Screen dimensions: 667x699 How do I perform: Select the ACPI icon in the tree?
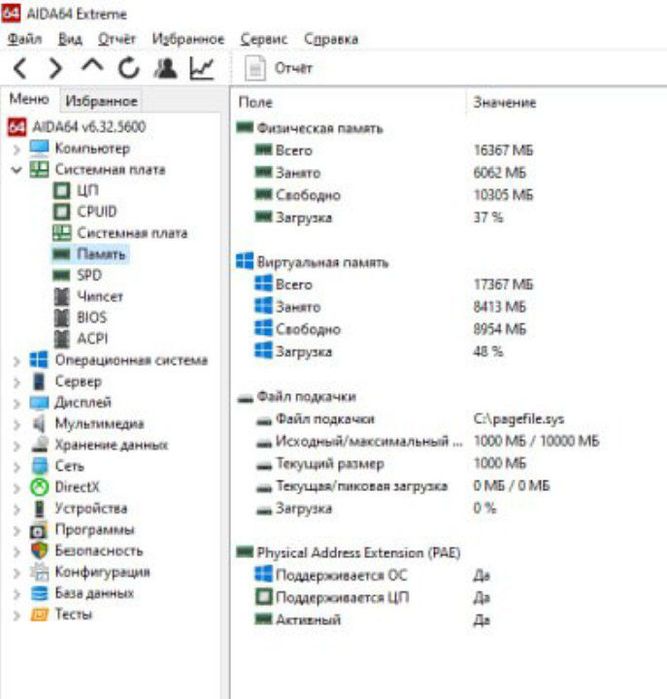pos(62,339)
